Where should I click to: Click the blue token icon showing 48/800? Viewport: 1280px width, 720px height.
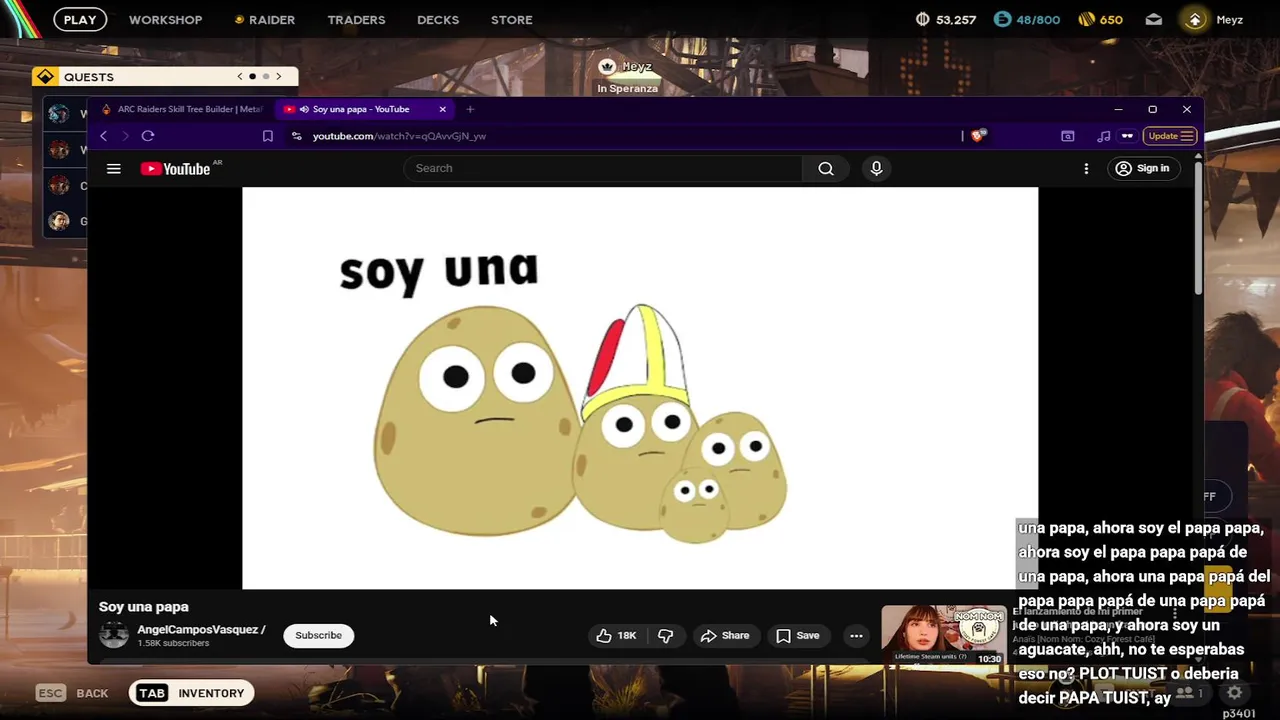(1002, 19)
